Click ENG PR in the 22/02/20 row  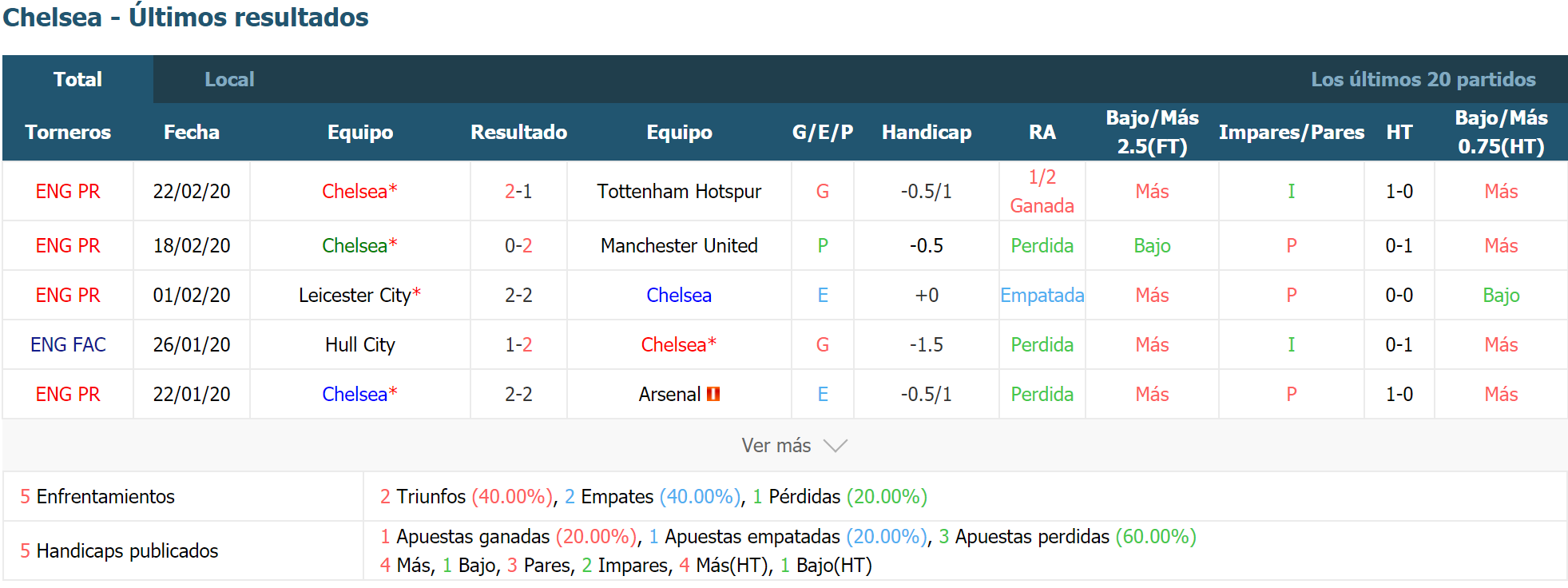pos(68,192)
